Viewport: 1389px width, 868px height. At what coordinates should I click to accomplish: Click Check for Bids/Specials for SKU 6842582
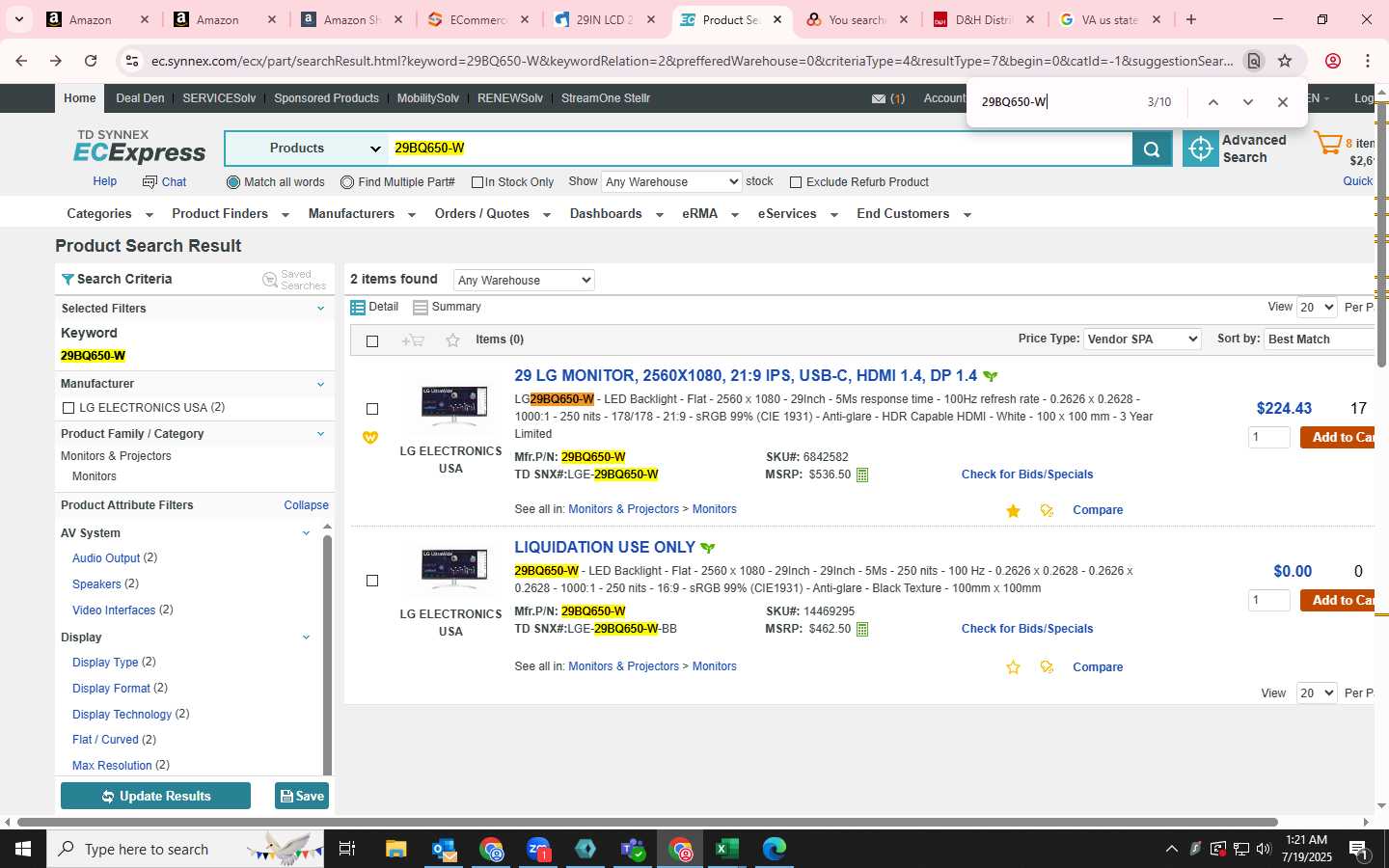1027,475
